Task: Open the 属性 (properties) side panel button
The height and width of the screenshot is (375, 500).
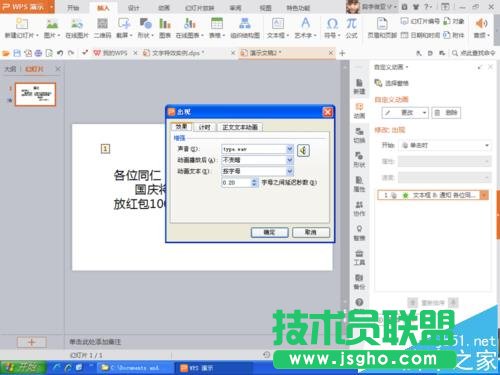Action: tap(359, 184)
